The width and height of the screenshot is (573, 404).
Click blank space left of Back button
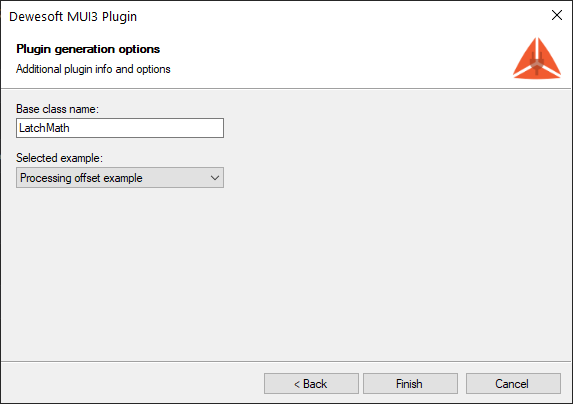coord(132,384)
